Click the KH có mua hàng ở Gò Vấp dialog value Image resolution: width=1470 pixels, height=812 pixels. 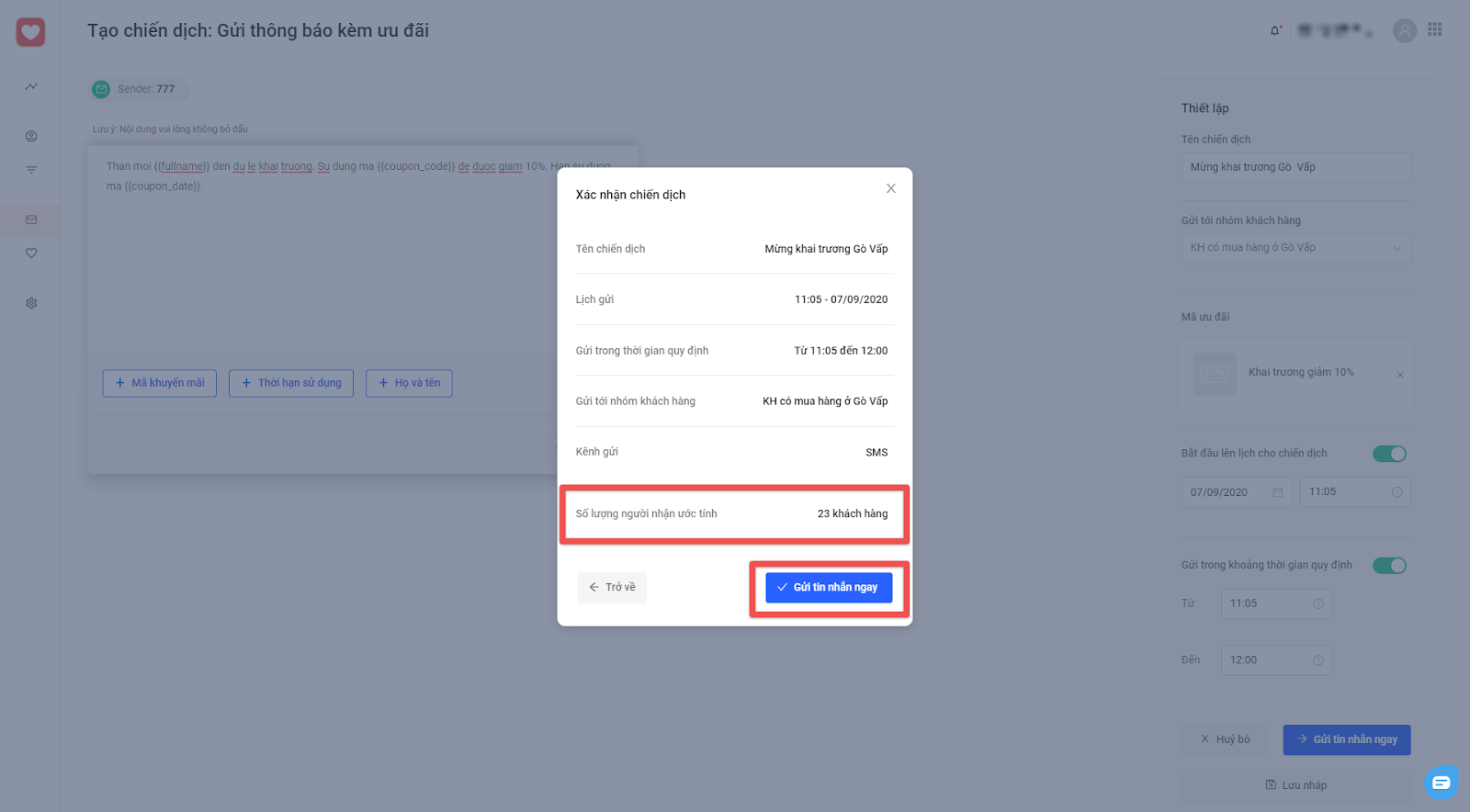coord(825,401)
